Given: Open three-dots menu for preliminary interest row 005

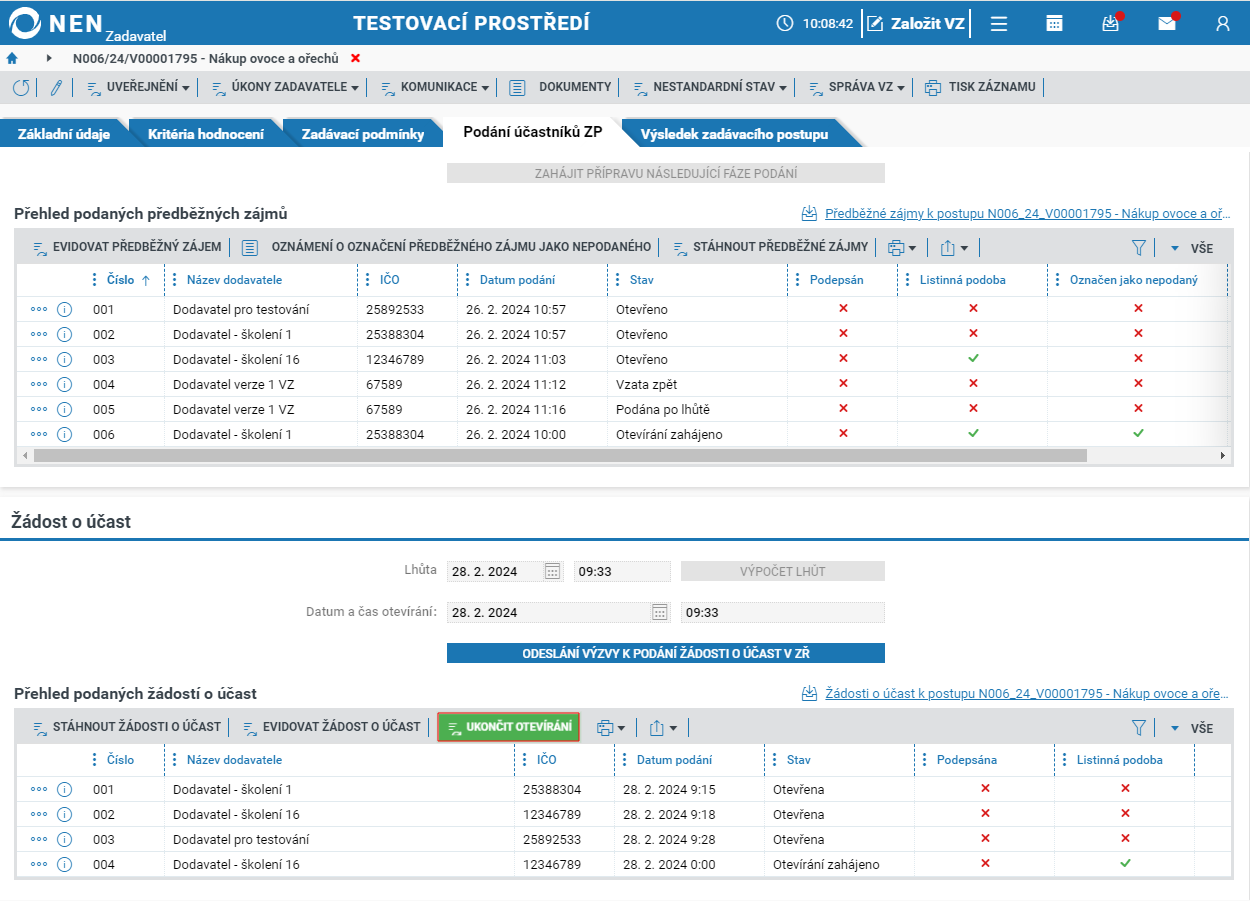Looking at the screenshot, I should click(x=39, y=409).
